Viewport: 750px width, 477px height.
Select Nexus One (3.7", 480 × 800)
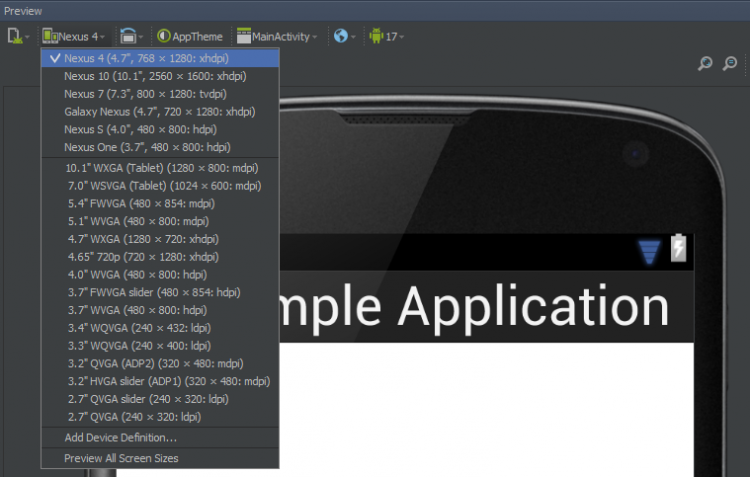point(160,147)
